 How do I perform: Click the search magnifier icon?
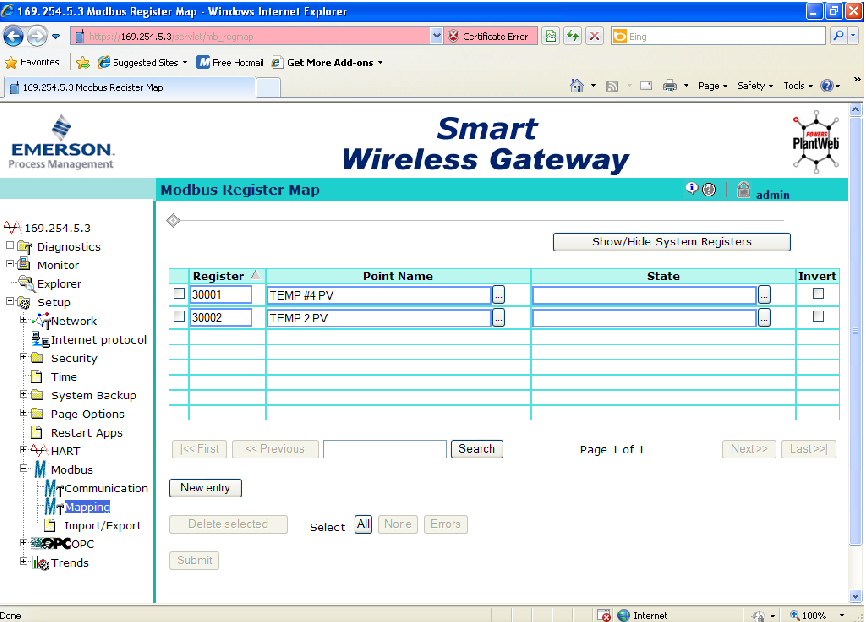838,36
